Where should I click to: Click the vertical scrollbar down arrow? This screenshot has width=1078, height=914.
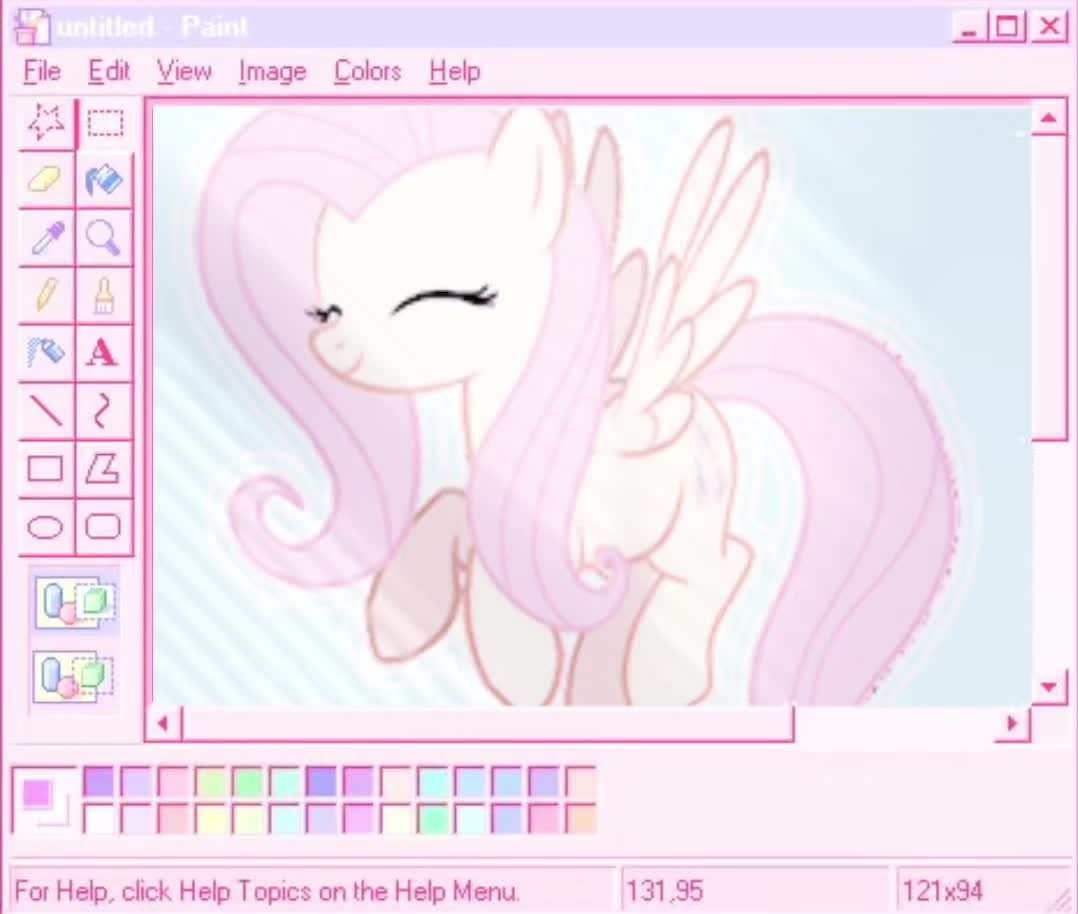pos(1048,686)
